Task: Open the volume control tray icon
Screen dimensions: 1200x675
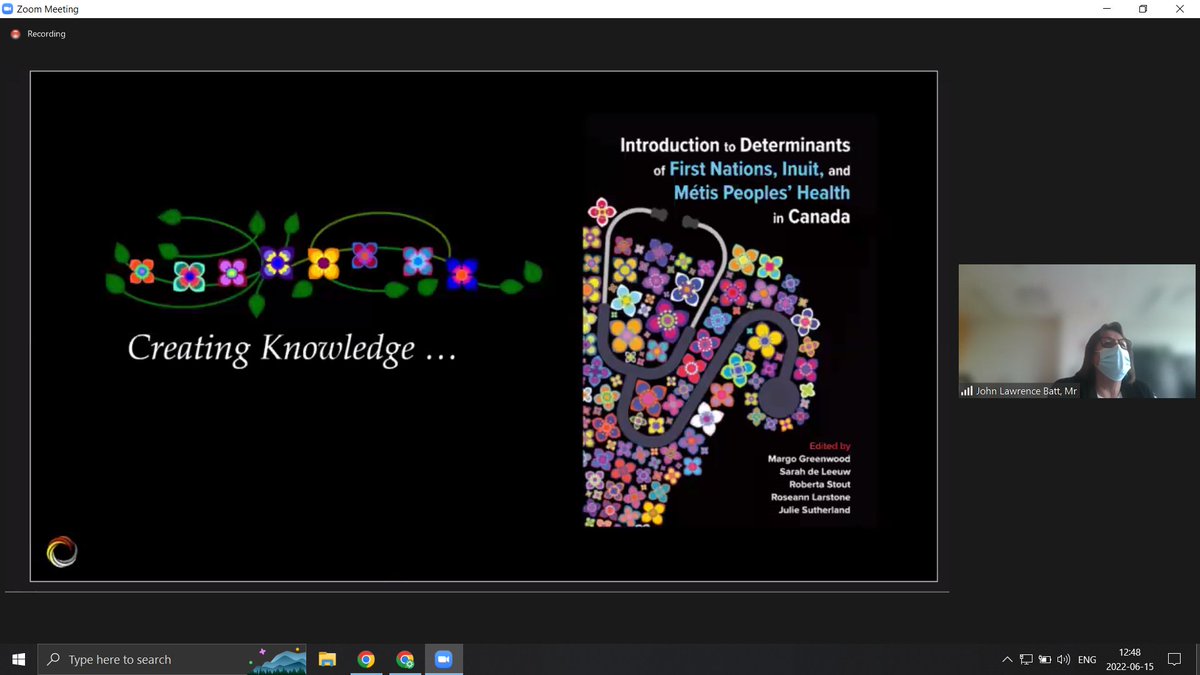Action: [x=1063, y=659]
